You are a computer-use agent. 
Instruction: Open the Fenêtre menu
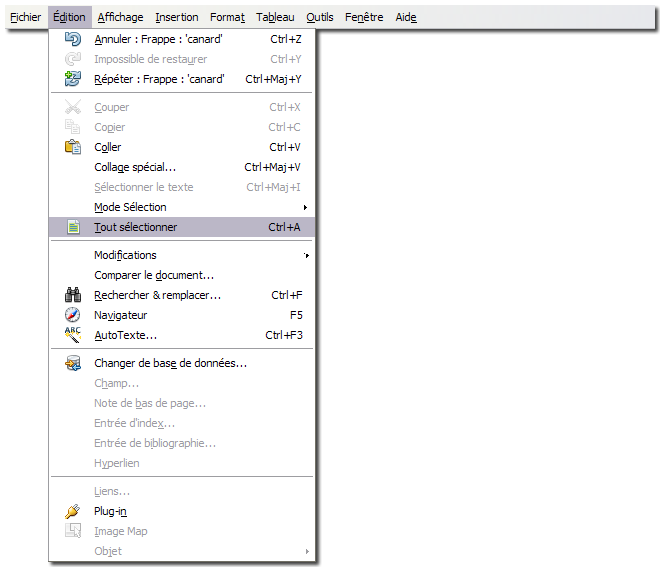364,17
